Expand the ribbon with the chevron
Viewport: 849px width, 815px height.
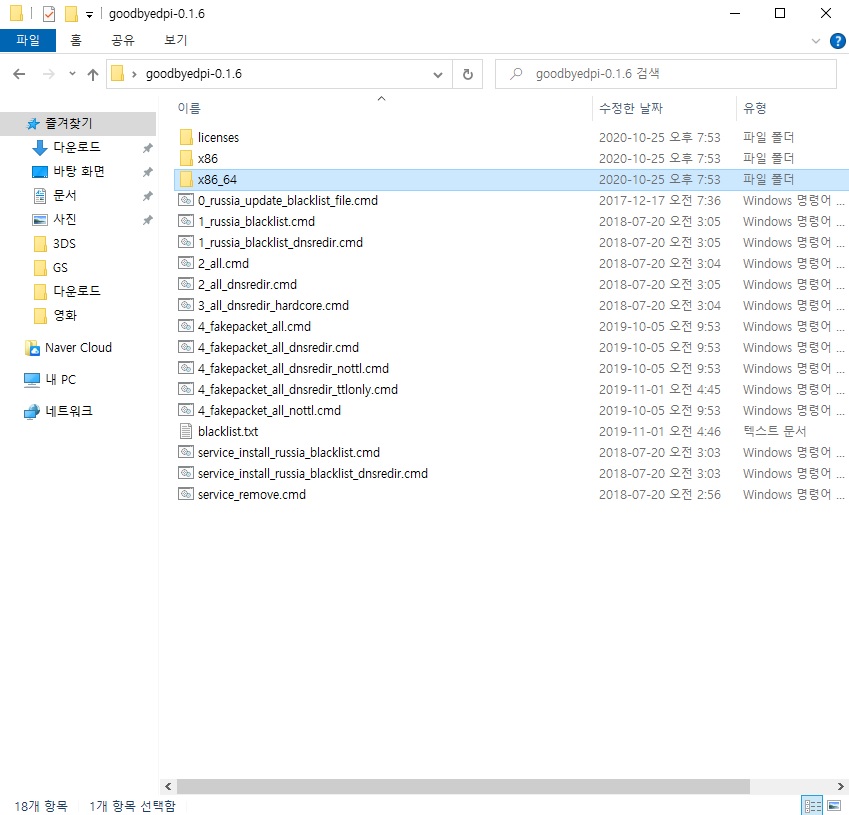pos(815,41)
